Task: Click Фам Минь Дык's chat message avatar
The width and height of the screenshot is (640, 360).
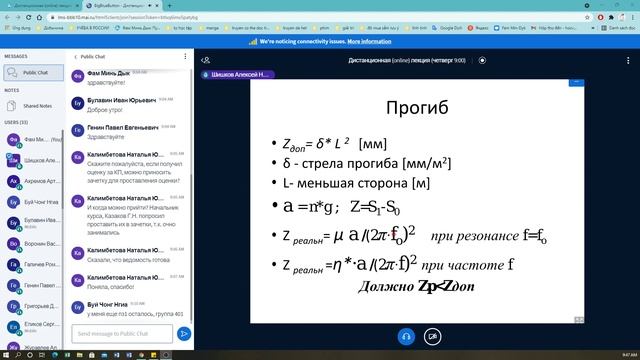Action: [78, 76]
